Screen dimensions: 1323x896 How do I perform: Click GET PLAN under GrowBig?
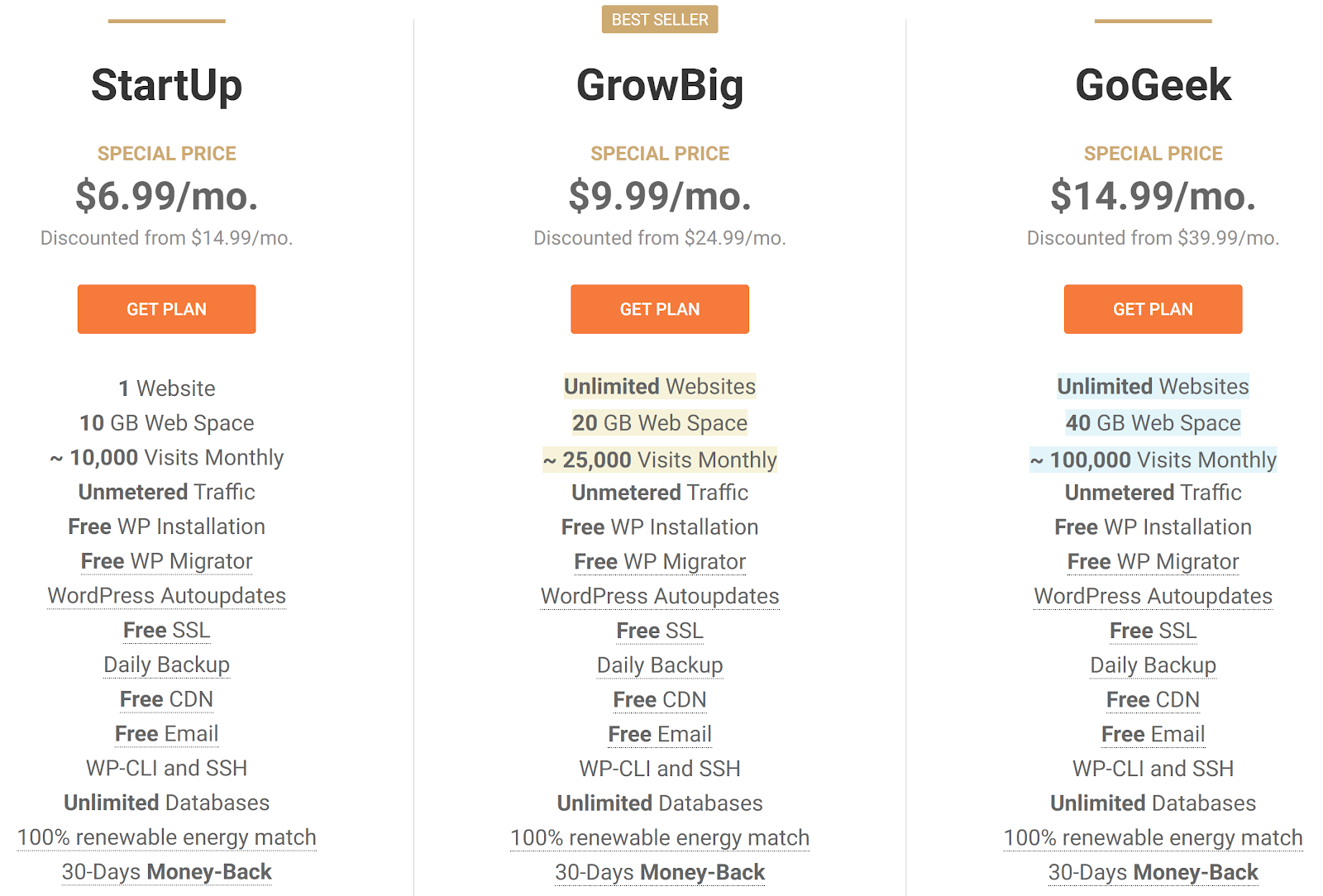pos(660,309)
